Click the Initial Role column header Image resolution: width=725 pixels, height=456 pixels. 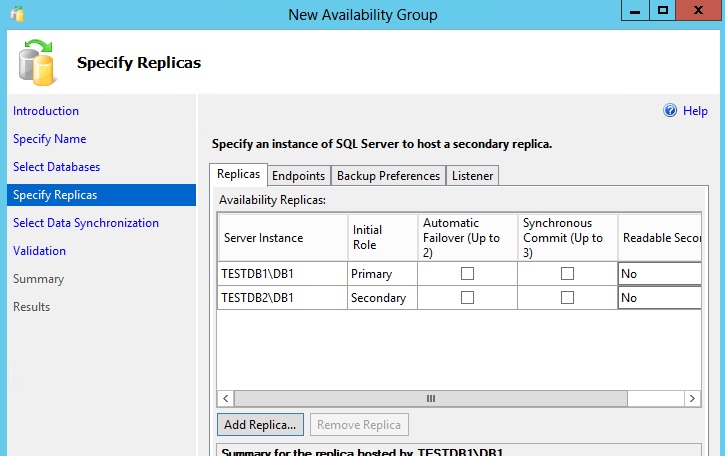(x=382, y=237)
